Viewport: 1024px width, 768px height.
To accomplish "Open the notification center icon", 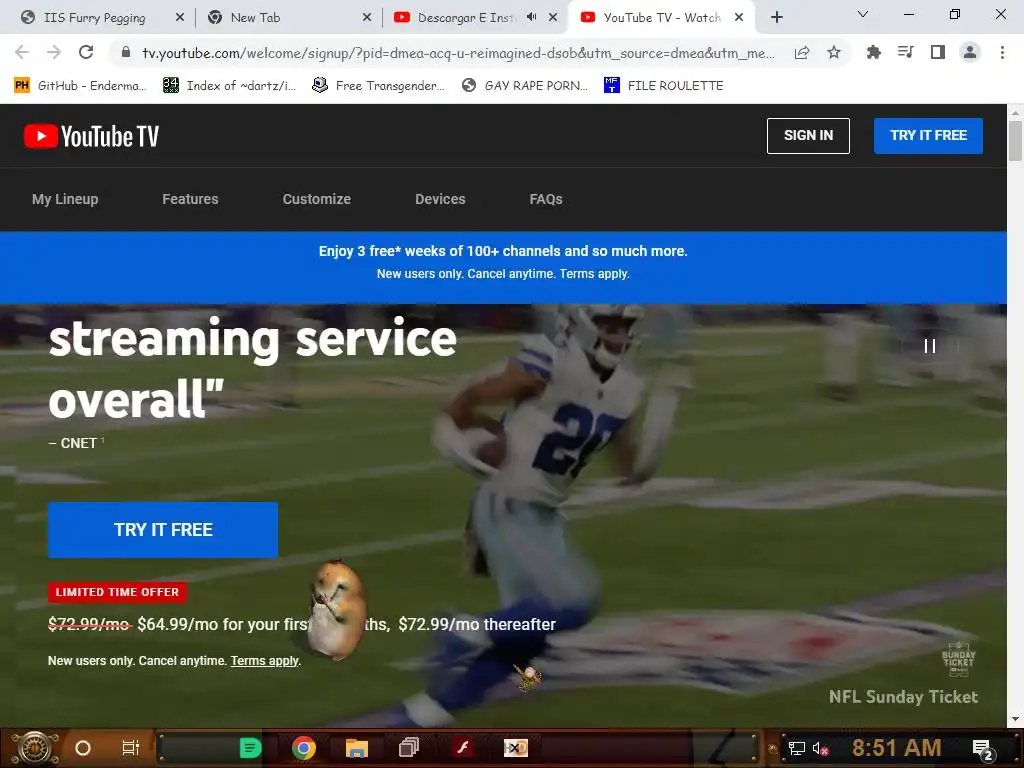I will (983, 749).
